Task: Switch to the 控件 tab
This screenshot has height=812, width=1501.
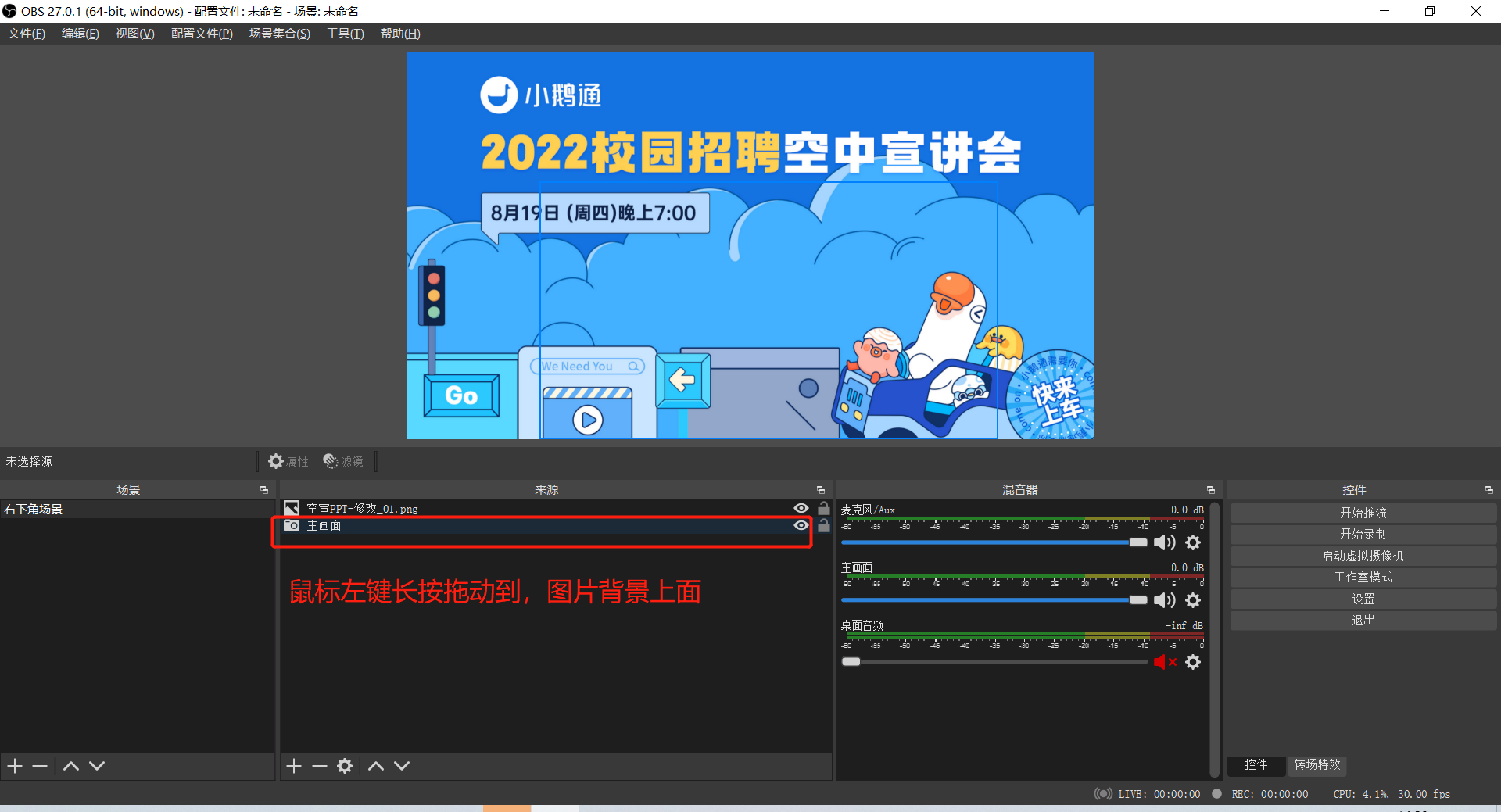Action: pos(1256,765)
